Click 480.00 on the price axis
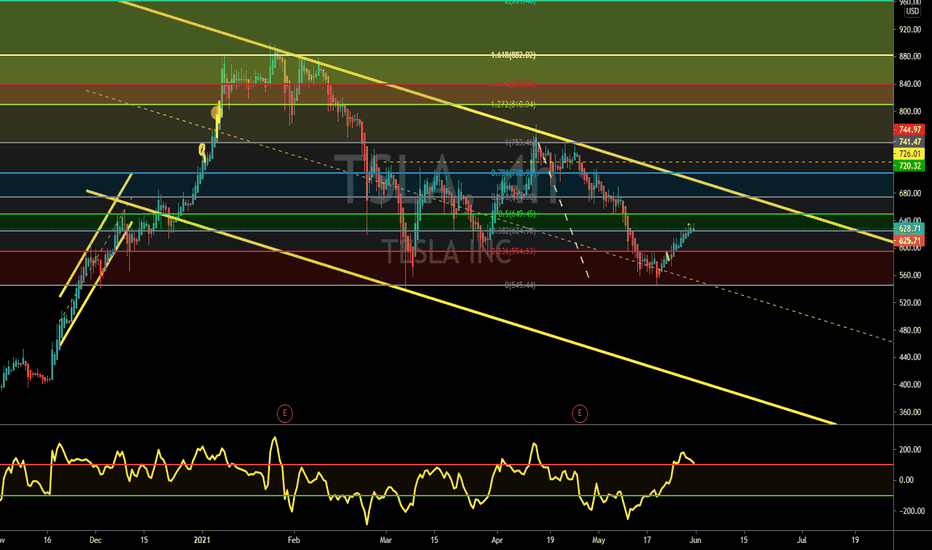Screen dimensions: 932x550 [910, 330]
